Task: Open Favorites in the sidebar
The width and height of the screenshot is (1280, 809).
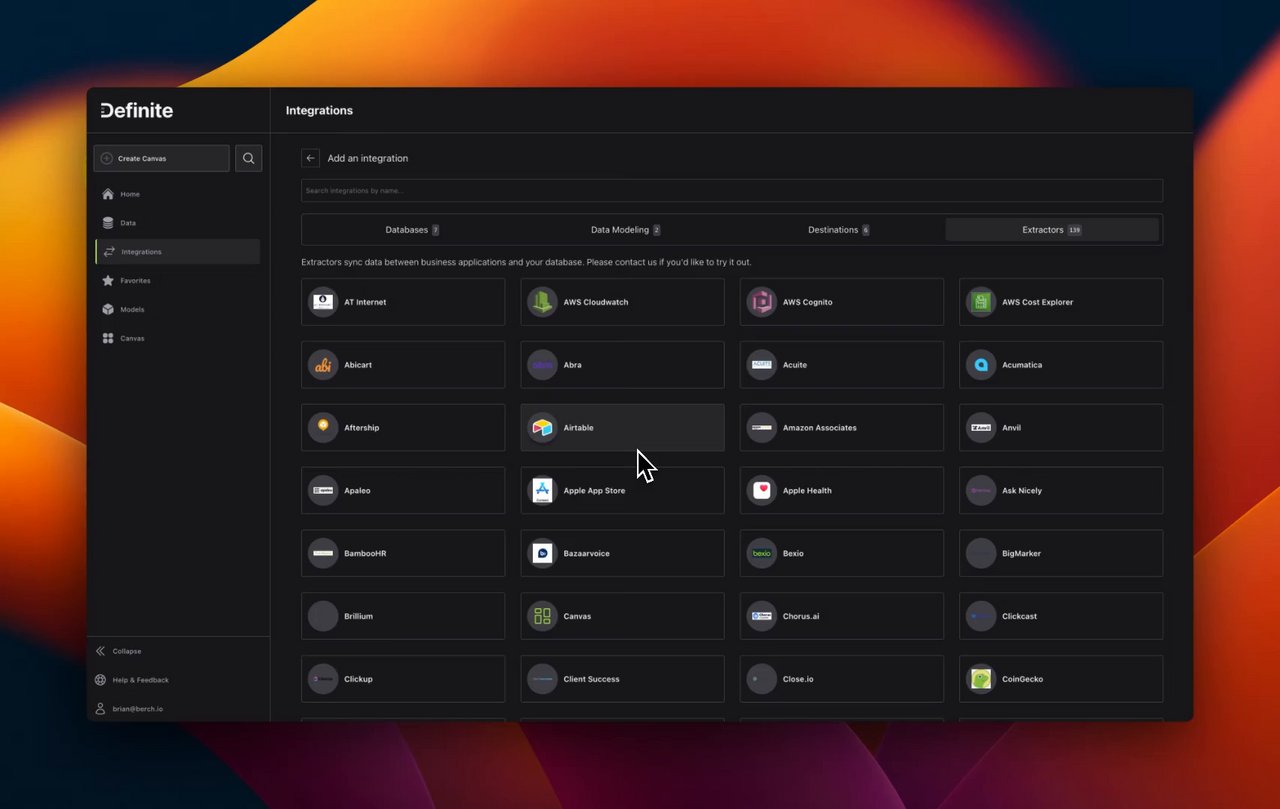Action: click(178, 281)
